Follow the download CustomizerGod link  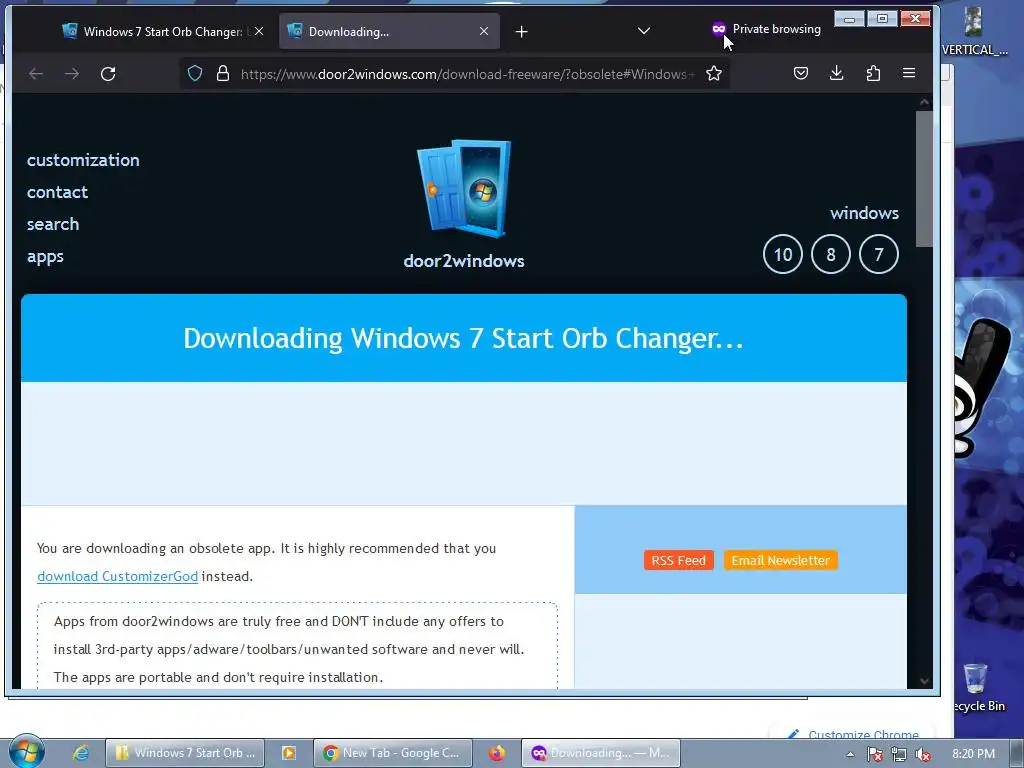[118, 576]
